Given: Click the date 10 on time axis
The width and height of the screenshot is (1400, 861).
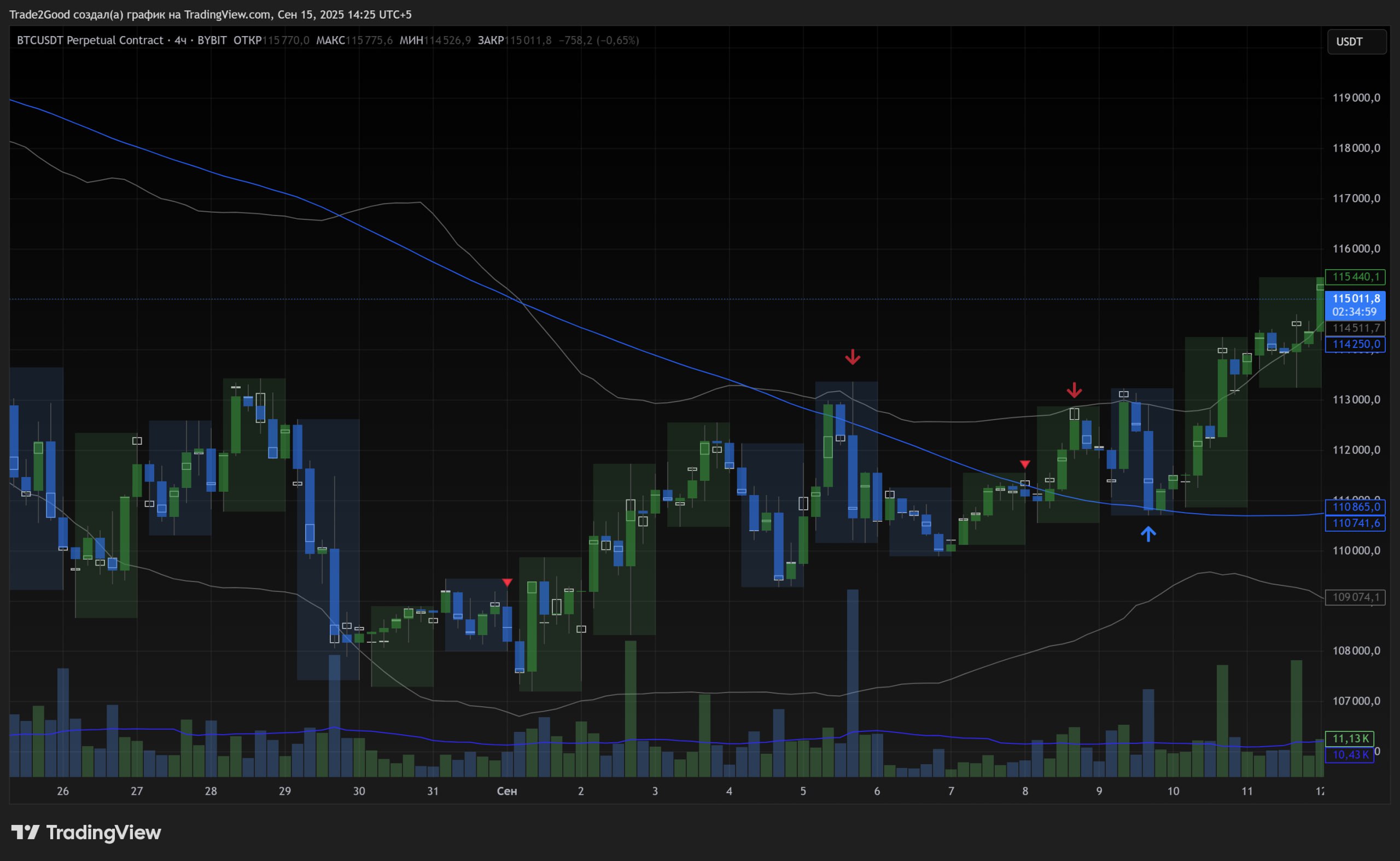Looking at the screenshot, I should point(1173,791).
